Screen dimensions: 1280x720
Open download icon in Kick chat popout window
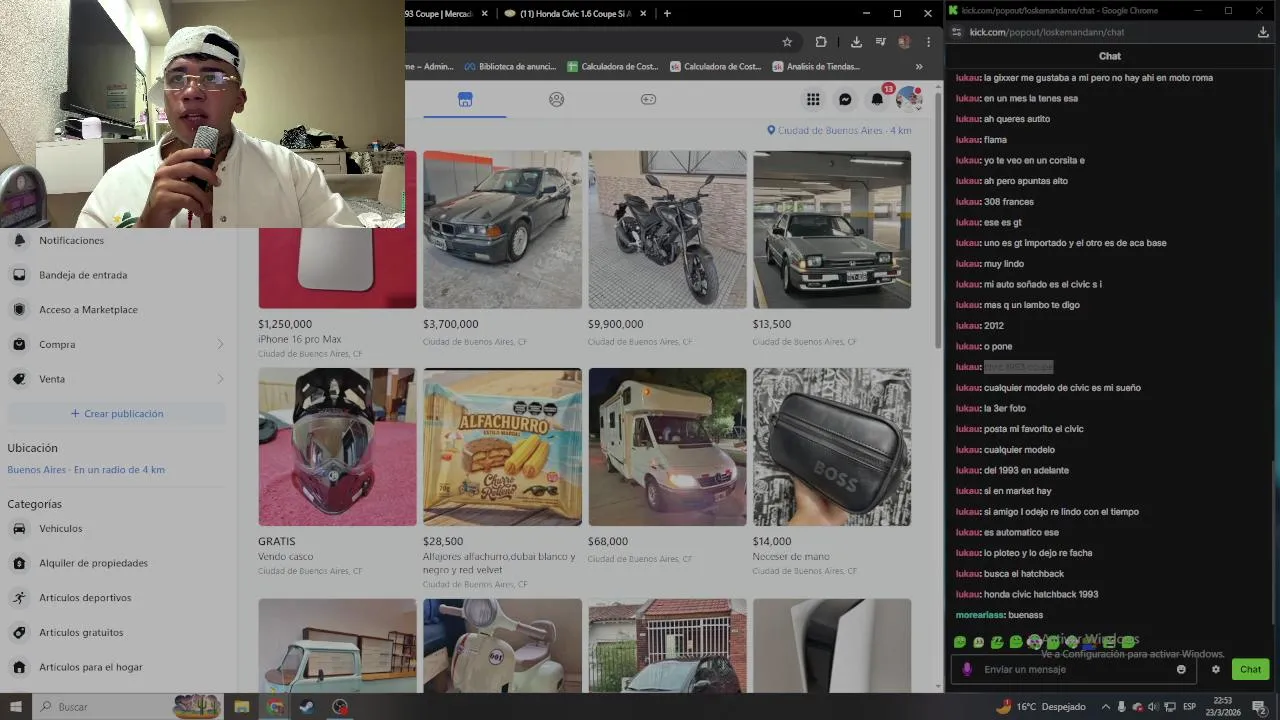[1263, 32]
